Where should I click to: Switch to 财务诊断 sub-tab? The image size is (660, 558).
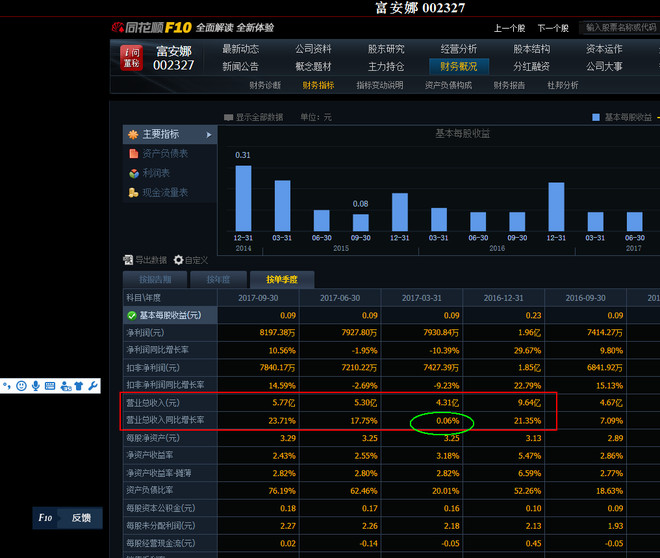pos(265,85)
